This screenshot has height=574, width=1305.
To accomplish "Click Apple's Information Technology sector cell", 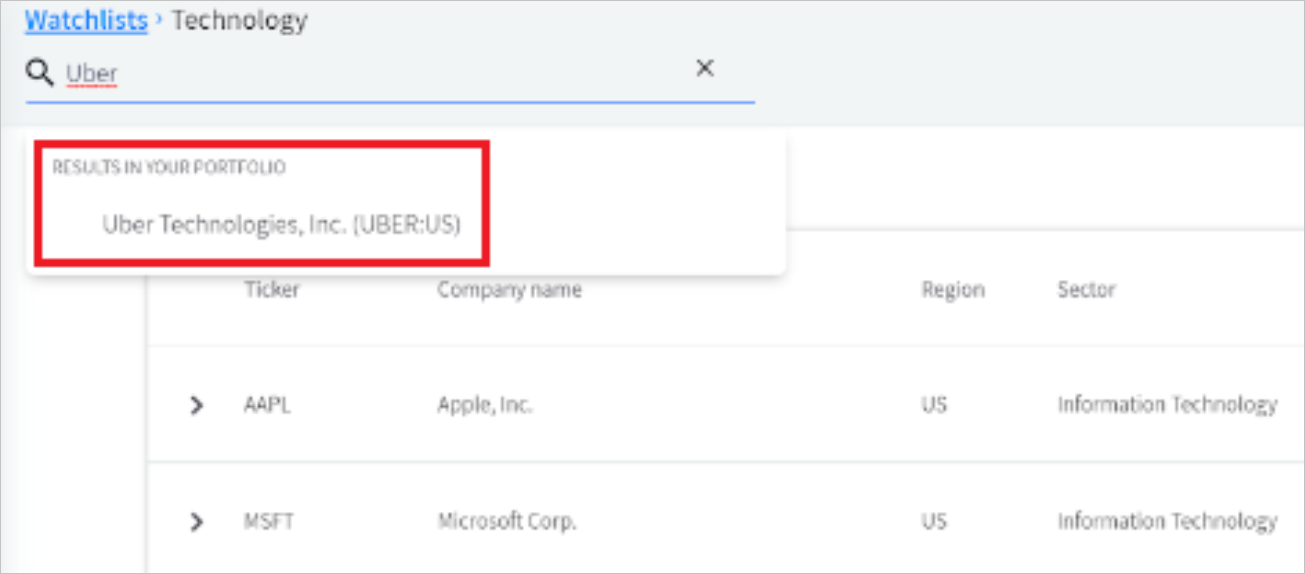I will pyautogui.click(x=1167, y=405).
